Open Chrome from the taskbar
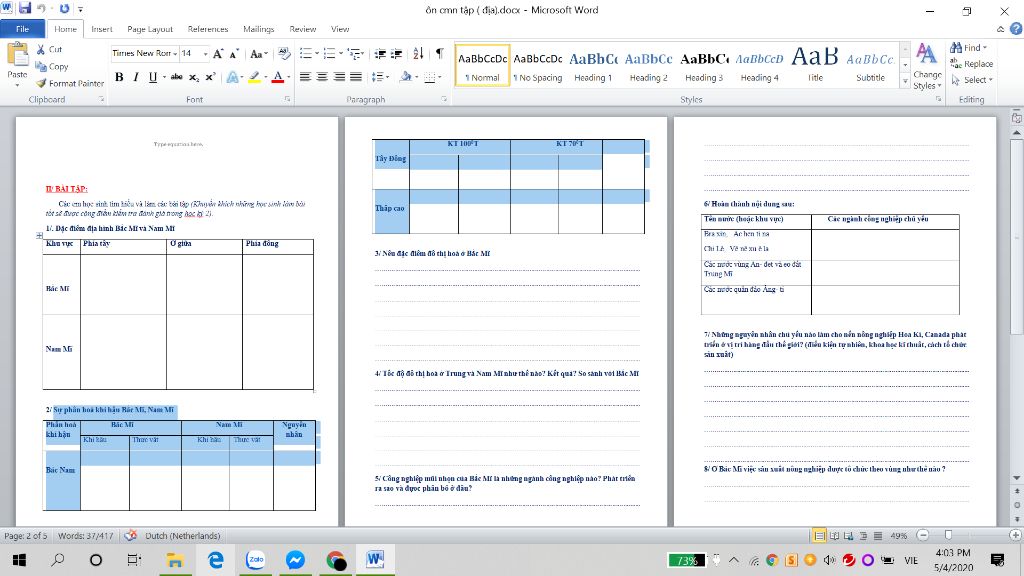This screenshot has height=576, width=1024. tap(336, 560)
